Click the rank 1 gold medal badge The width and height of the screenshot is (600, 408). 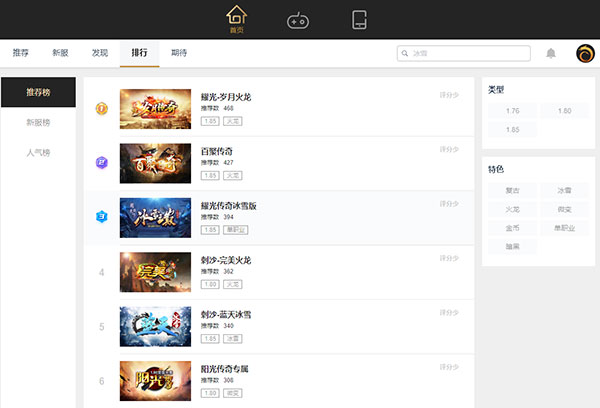[101, 109]
